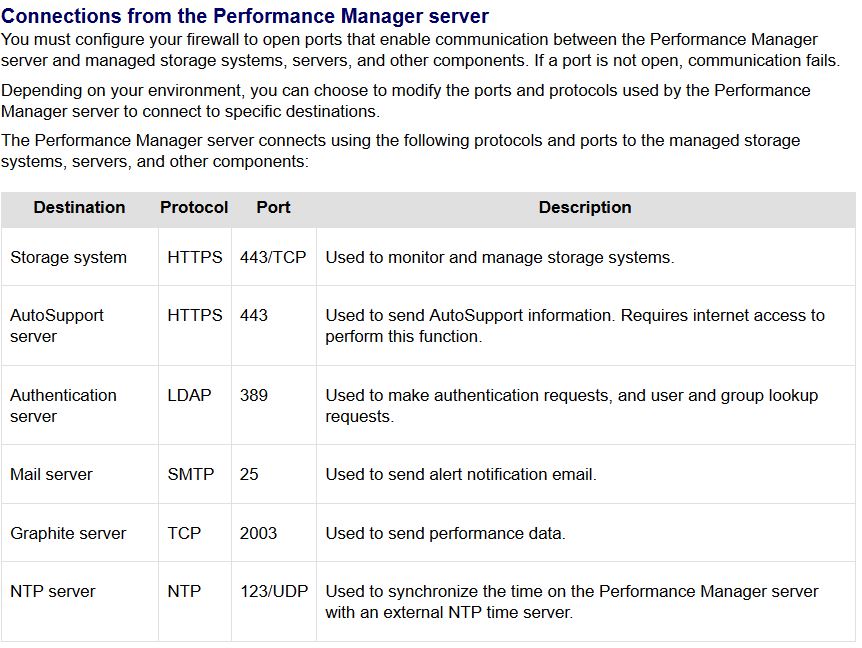Select the 'Authentication server' destination cell
The height and width of the screenshot is (648, 862).
click(63, 406)
